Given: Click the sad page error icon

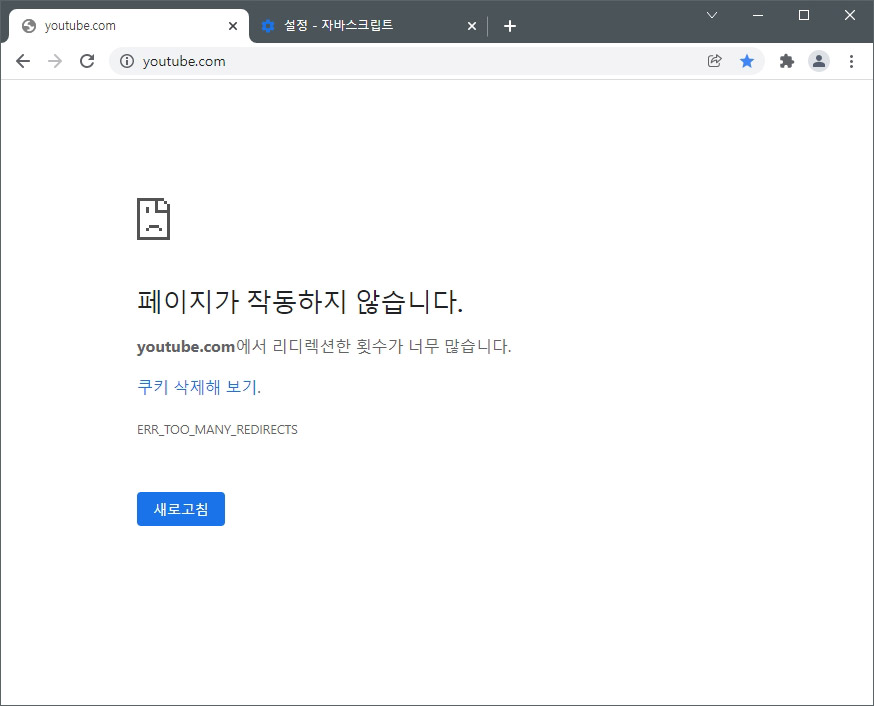Looking at the screenshot, I should pos(152,218).
